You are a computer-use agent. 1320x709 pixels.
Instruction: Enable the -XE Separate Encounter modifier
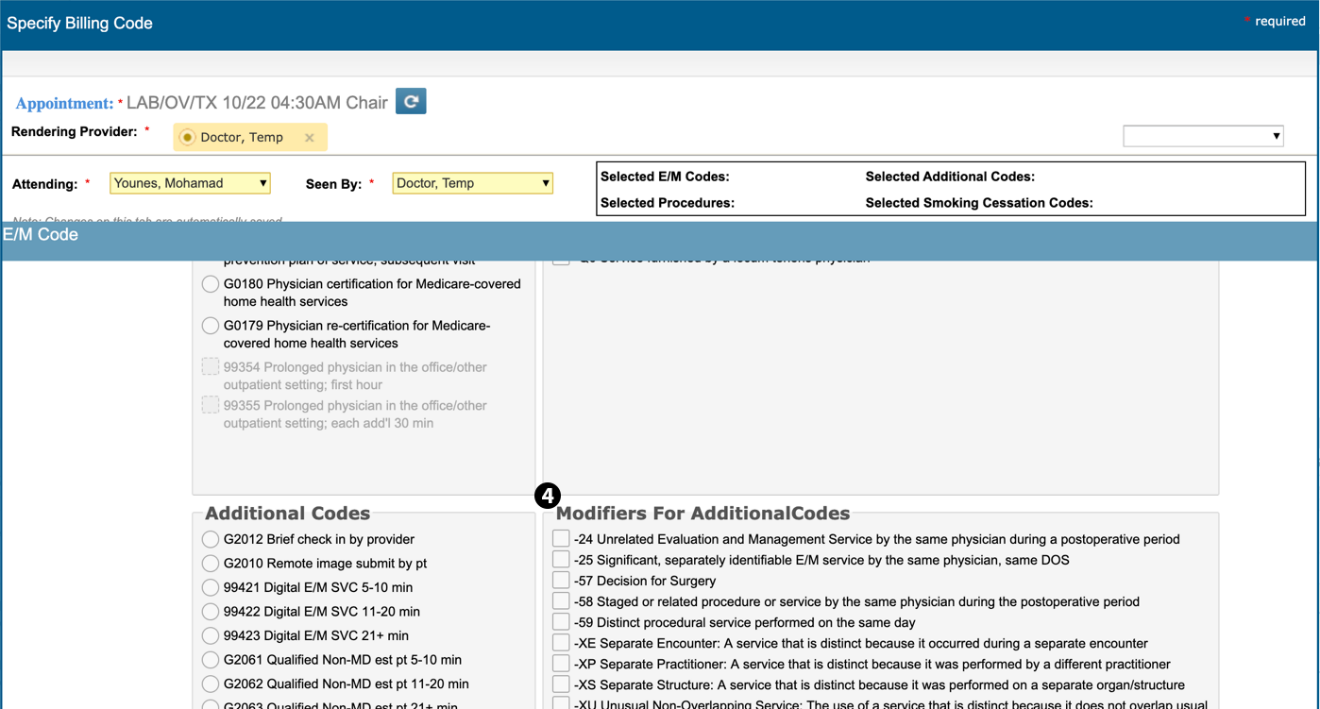pyautogui.click(x=561, y=644)
